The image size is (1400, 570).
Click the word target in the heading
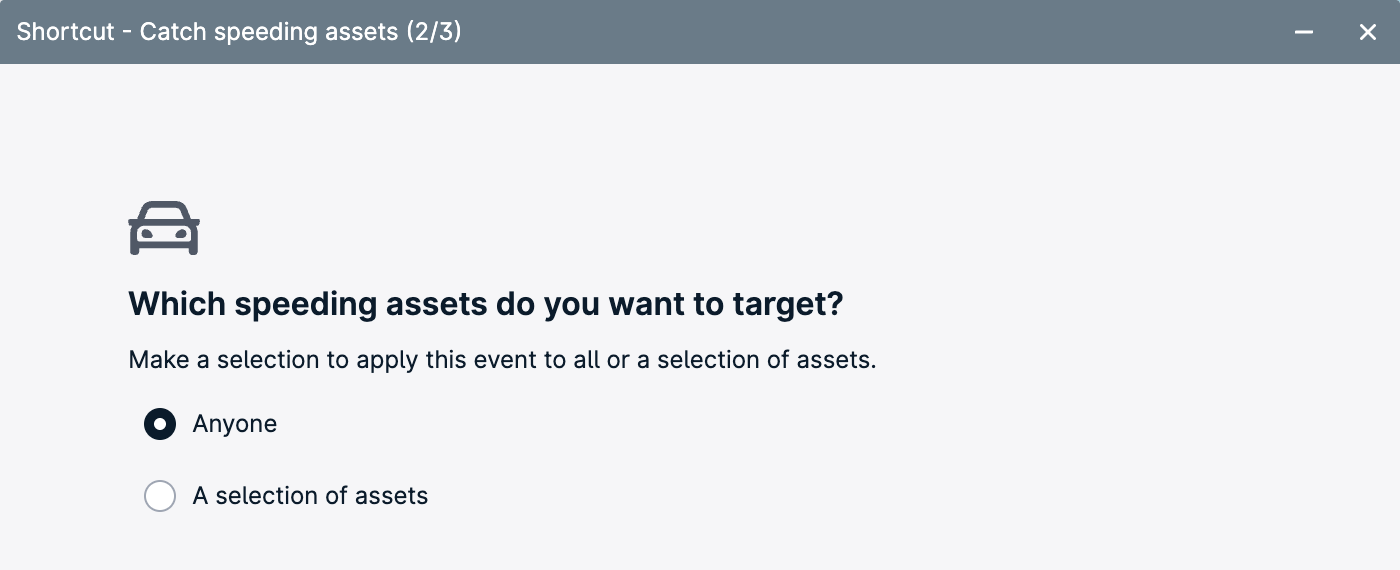[x=787, y=304]
